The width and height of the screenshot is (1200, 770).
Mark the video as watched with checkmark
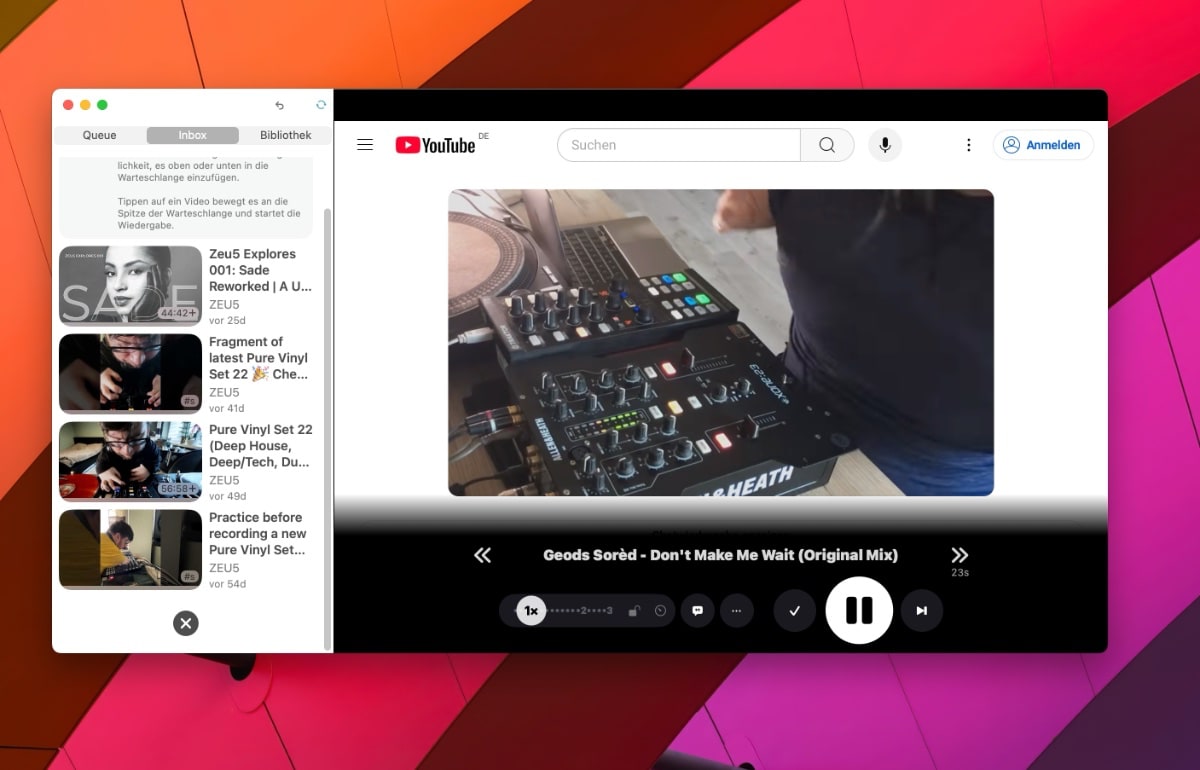point(795,611)
